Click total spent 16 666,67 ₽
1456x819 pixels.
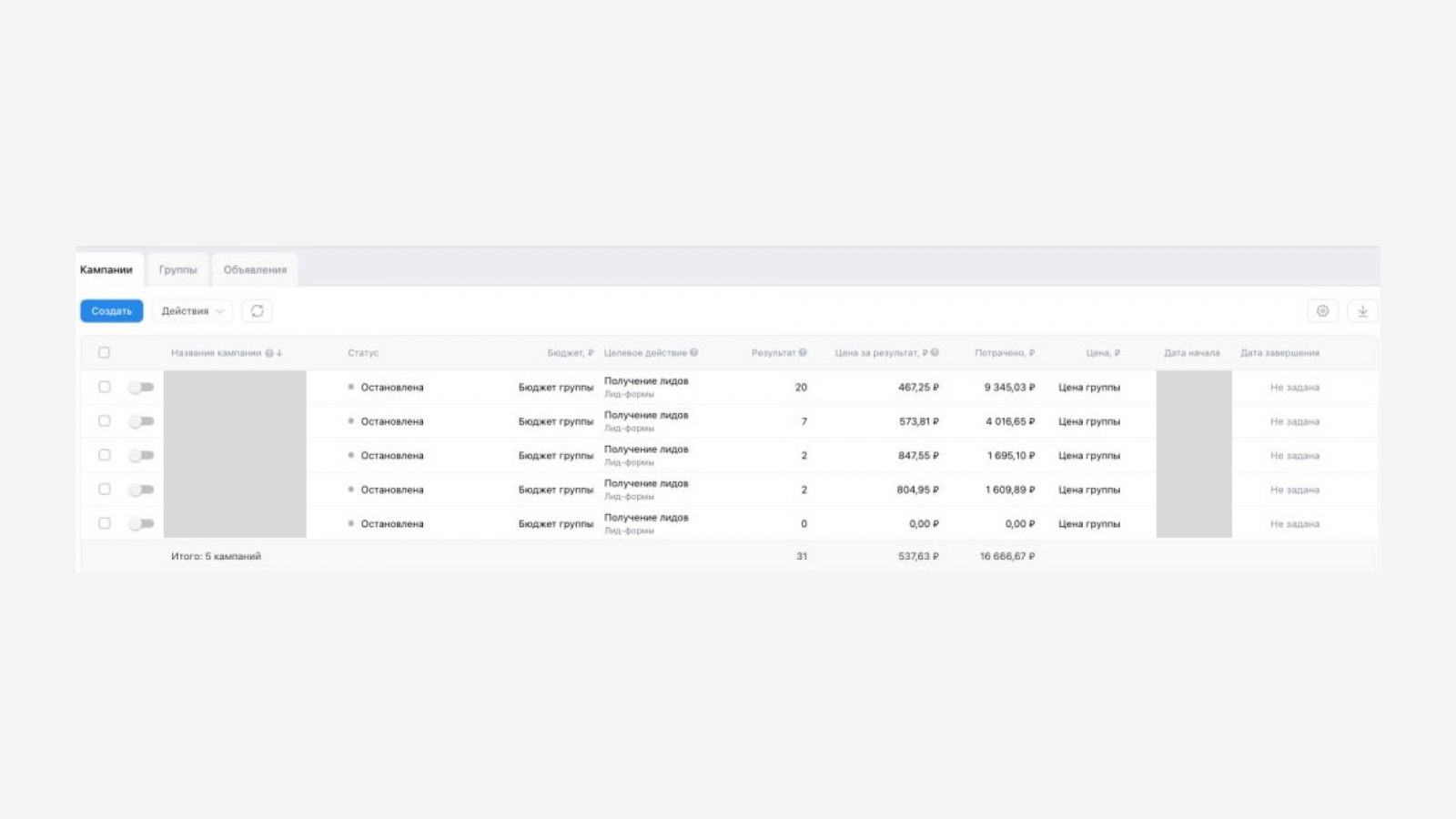(x=1007, y=556)
